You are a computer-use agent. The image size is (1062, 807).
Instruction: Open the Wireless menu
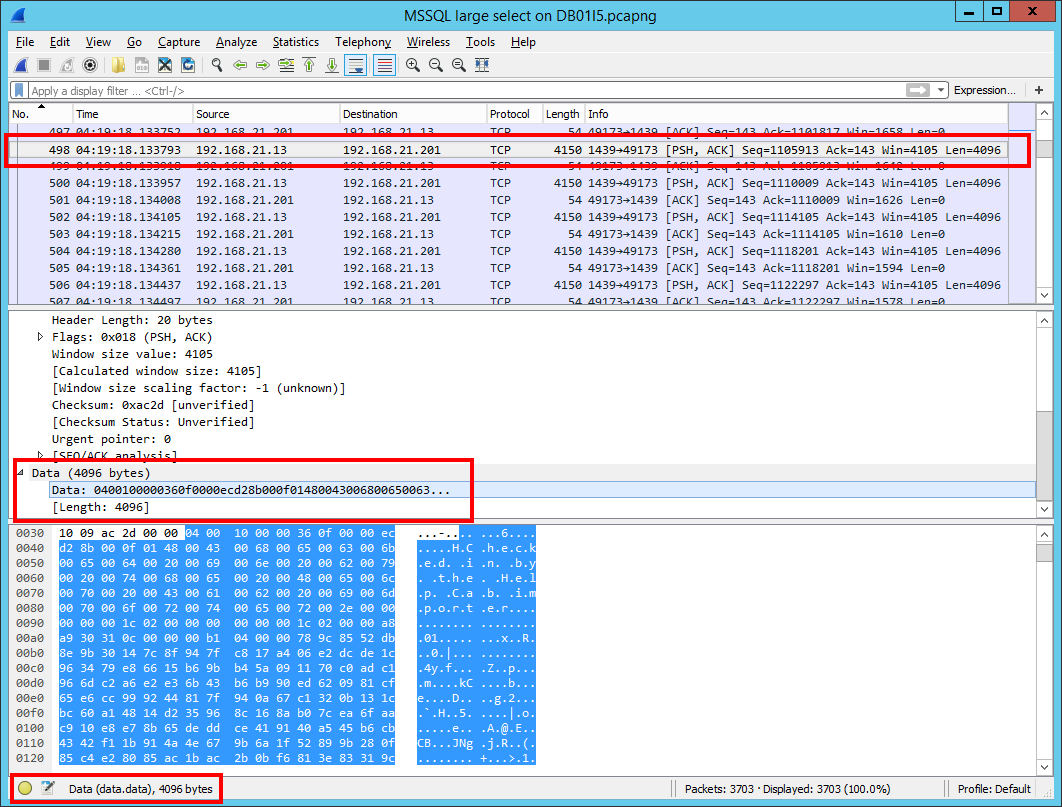click(x=428, y=42)
